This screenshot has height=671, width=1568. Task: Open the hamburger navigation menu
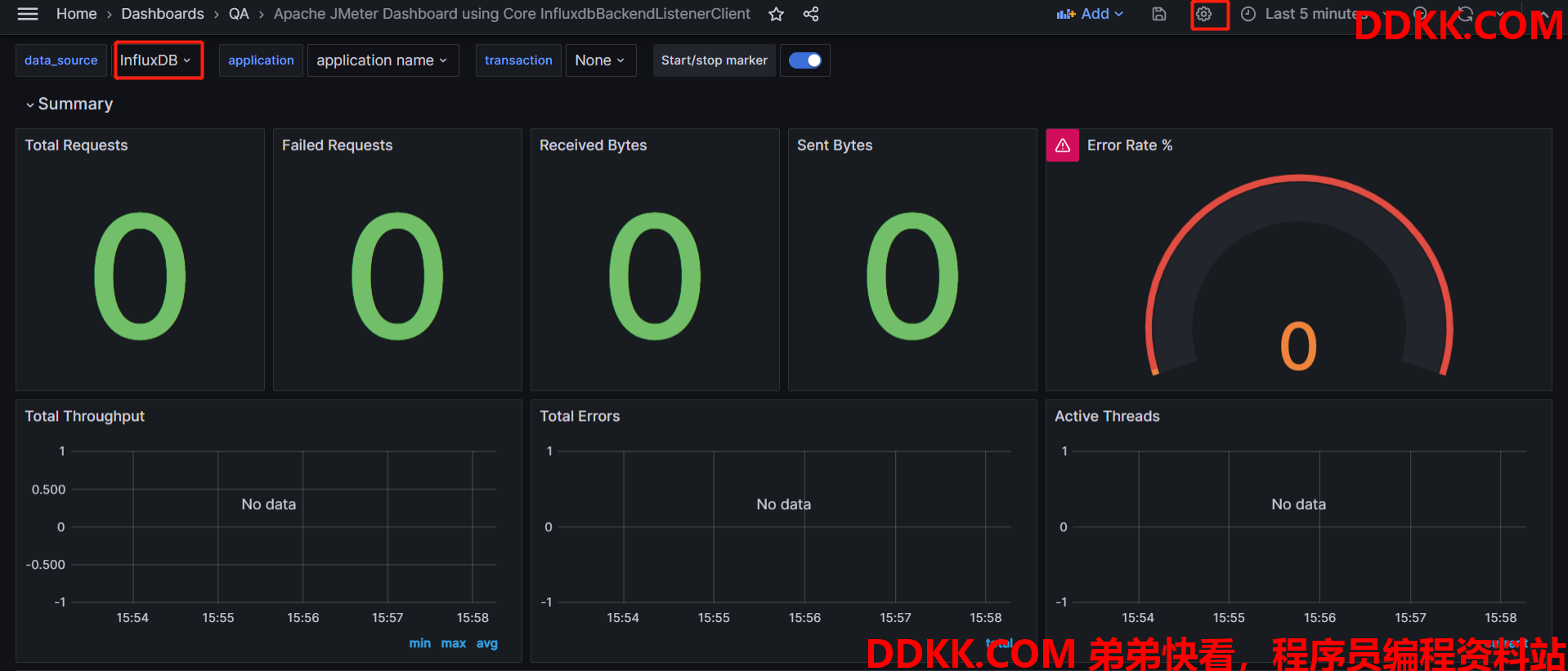coord(28,14)
